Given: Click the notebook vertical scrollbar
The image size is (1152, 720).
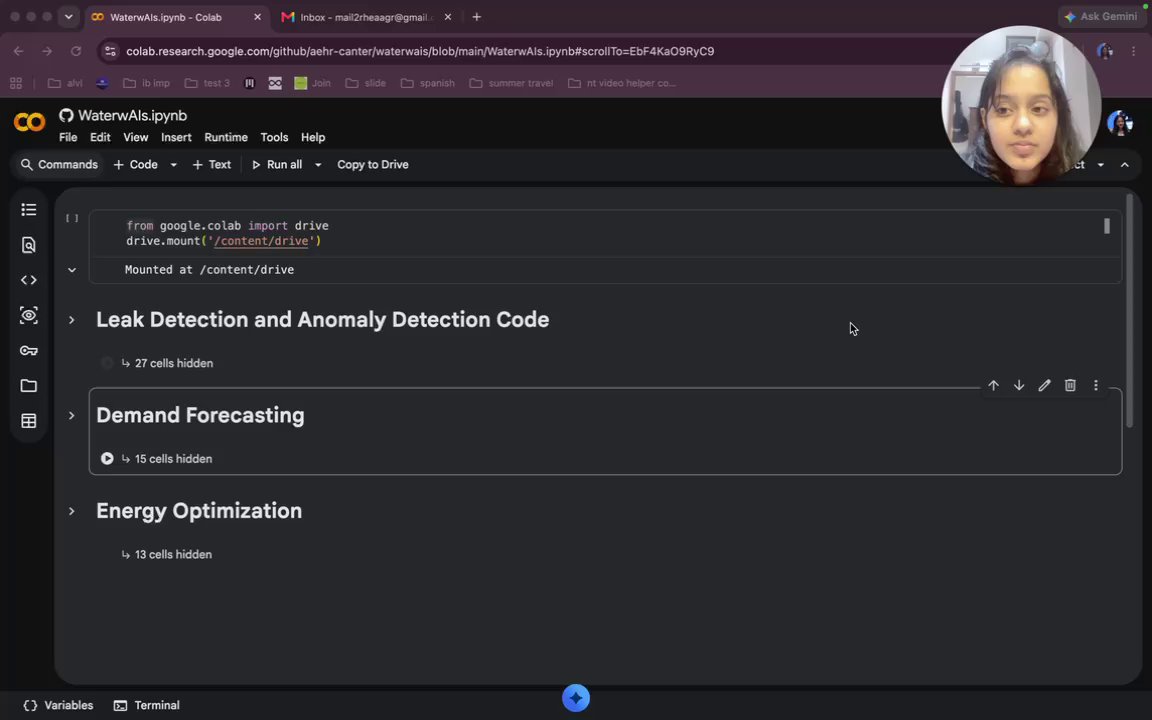Looking at the screenshot, I should [1130, 309].
